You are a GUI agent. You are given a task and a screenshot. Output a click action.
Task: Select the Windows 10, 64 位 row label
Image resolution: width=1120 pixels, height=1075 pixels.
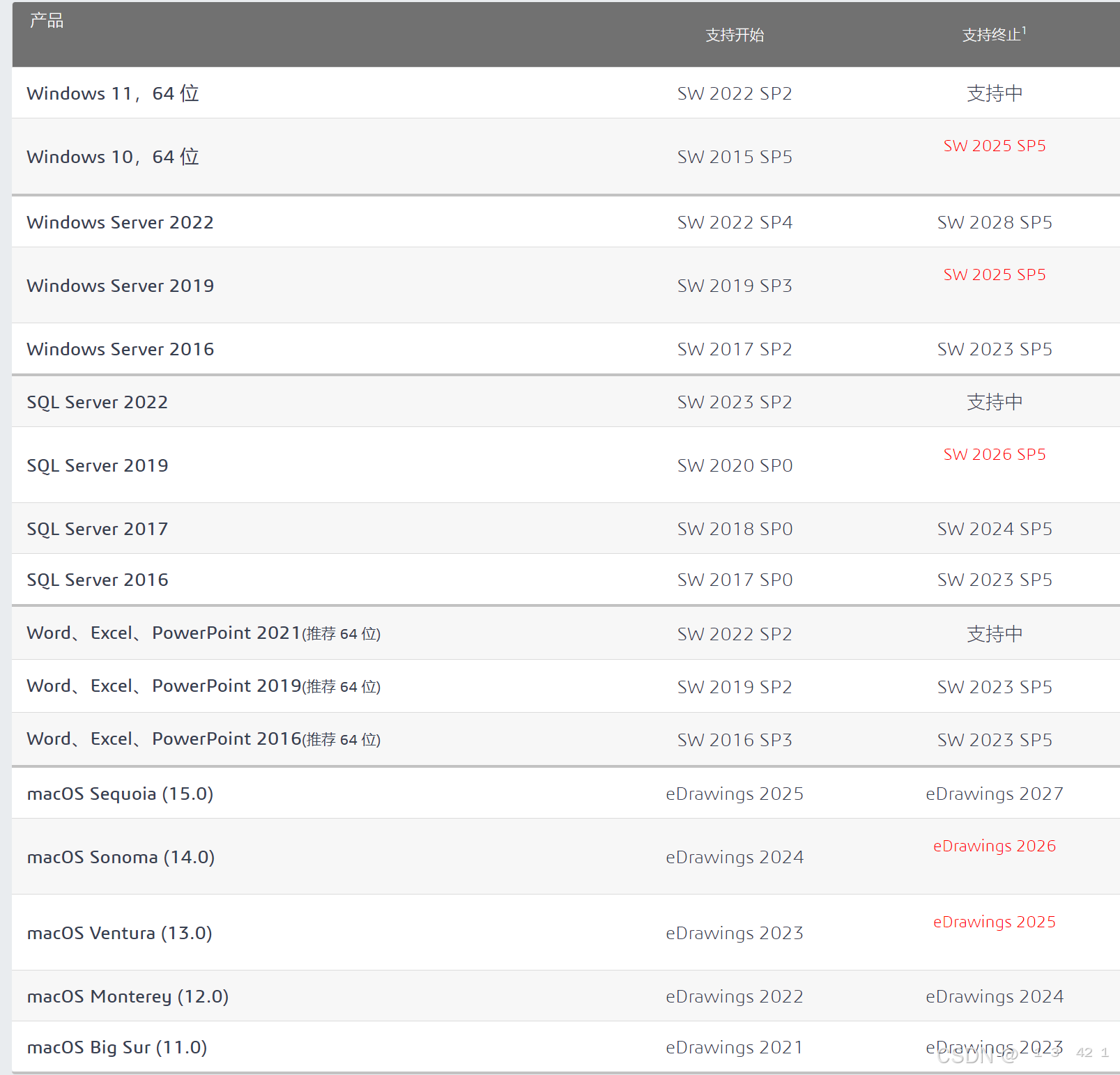point(113,157)
